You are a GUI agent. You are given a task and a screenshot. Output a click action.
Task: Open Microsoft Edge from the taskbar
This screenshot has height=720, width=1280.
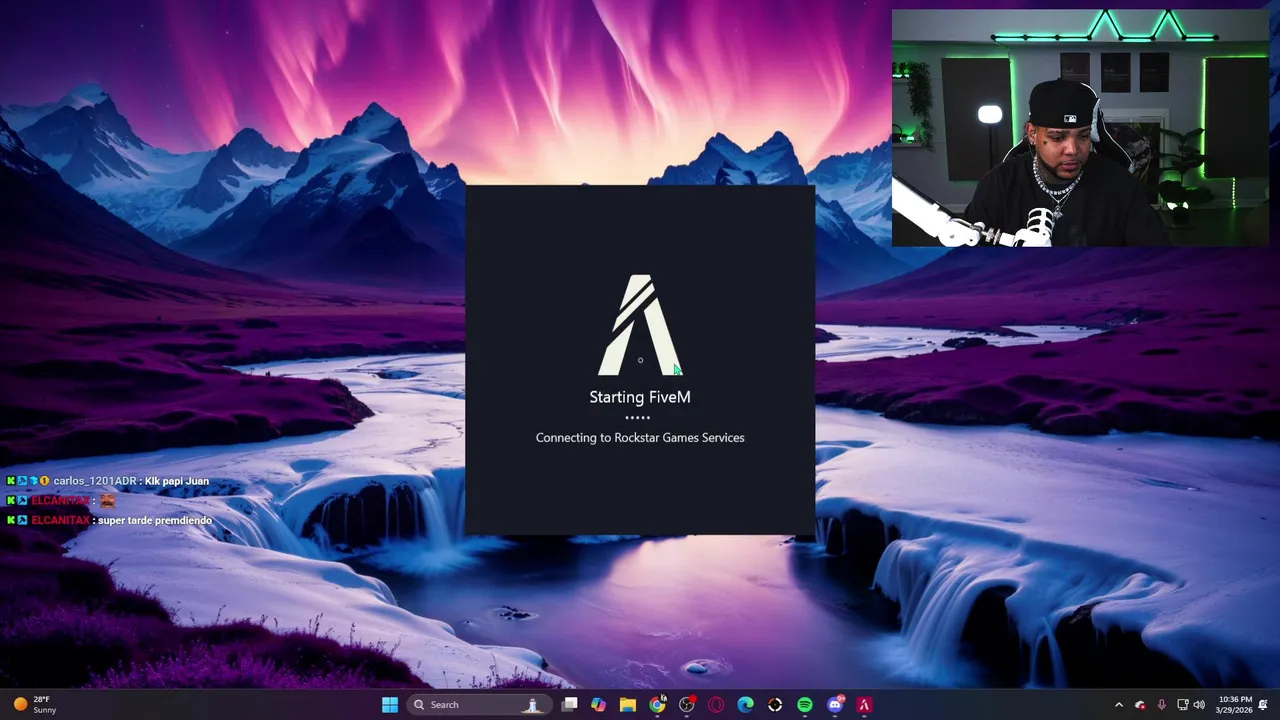point(746,705)
